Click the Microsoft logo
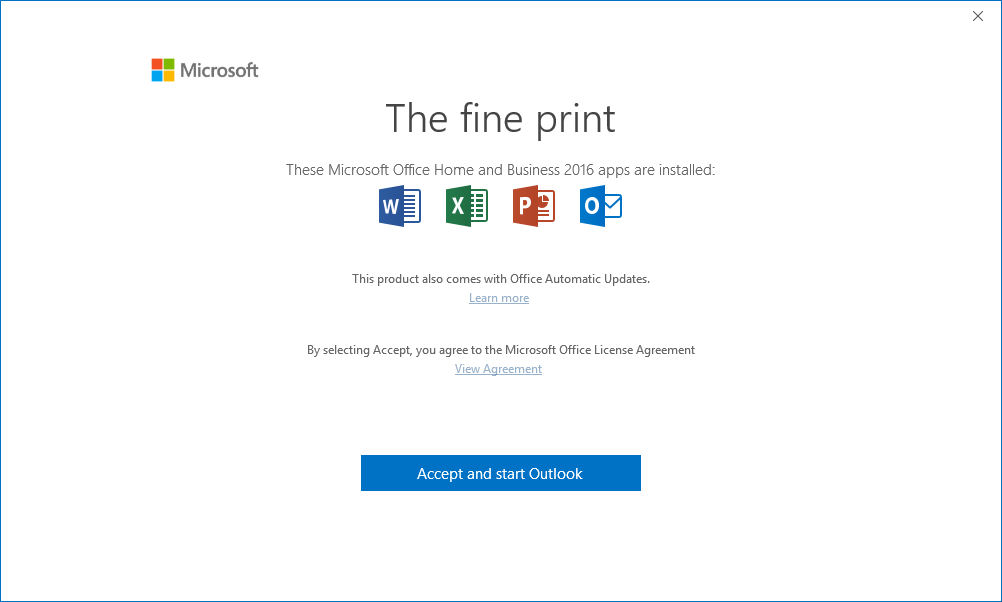Screen dimensions: 1002x602 click(204, 70)
